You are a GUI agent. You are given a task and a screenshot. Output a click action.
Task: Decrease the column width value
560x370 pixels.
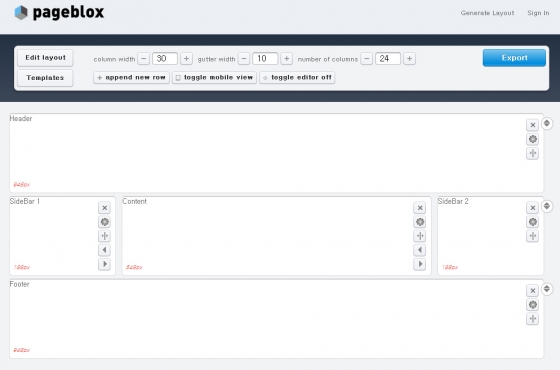pyautogui.click(x=144, y=59)
